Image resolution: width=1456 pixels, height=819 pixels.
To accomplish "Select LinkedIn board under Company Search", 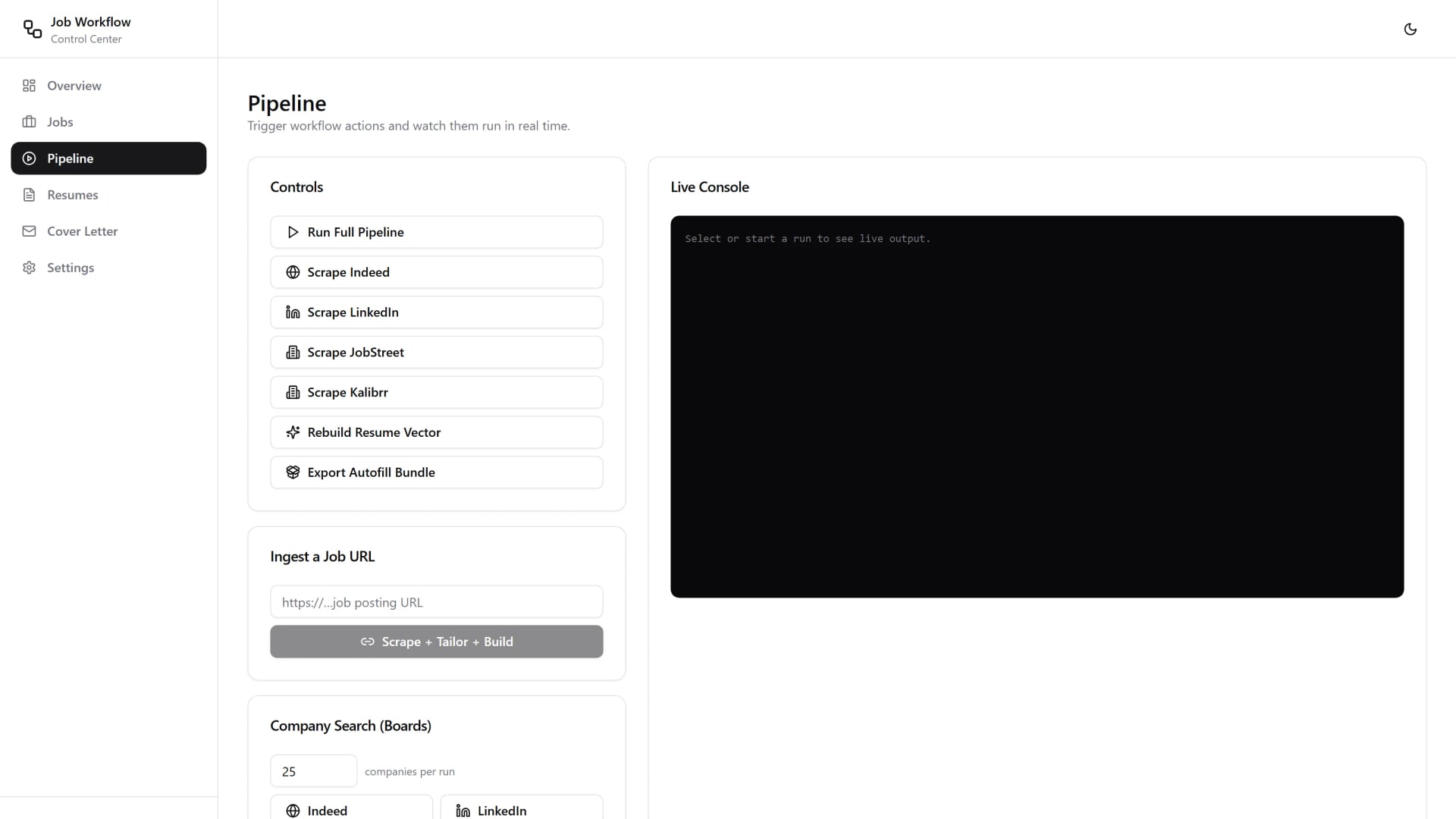I will coord(522,808).
